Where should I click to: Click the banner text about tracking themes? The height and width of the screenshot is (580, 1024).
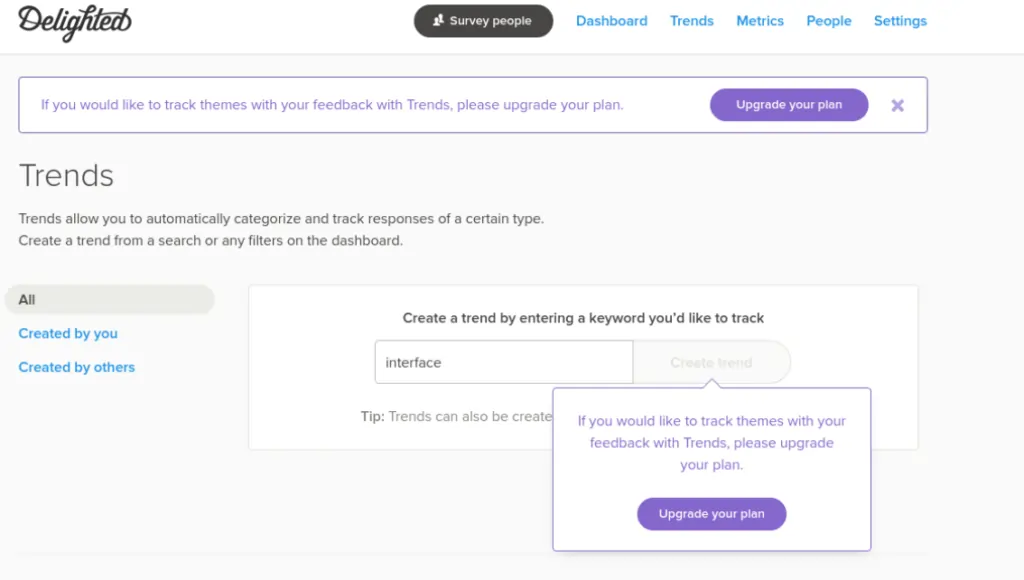[x=332, y=105]
